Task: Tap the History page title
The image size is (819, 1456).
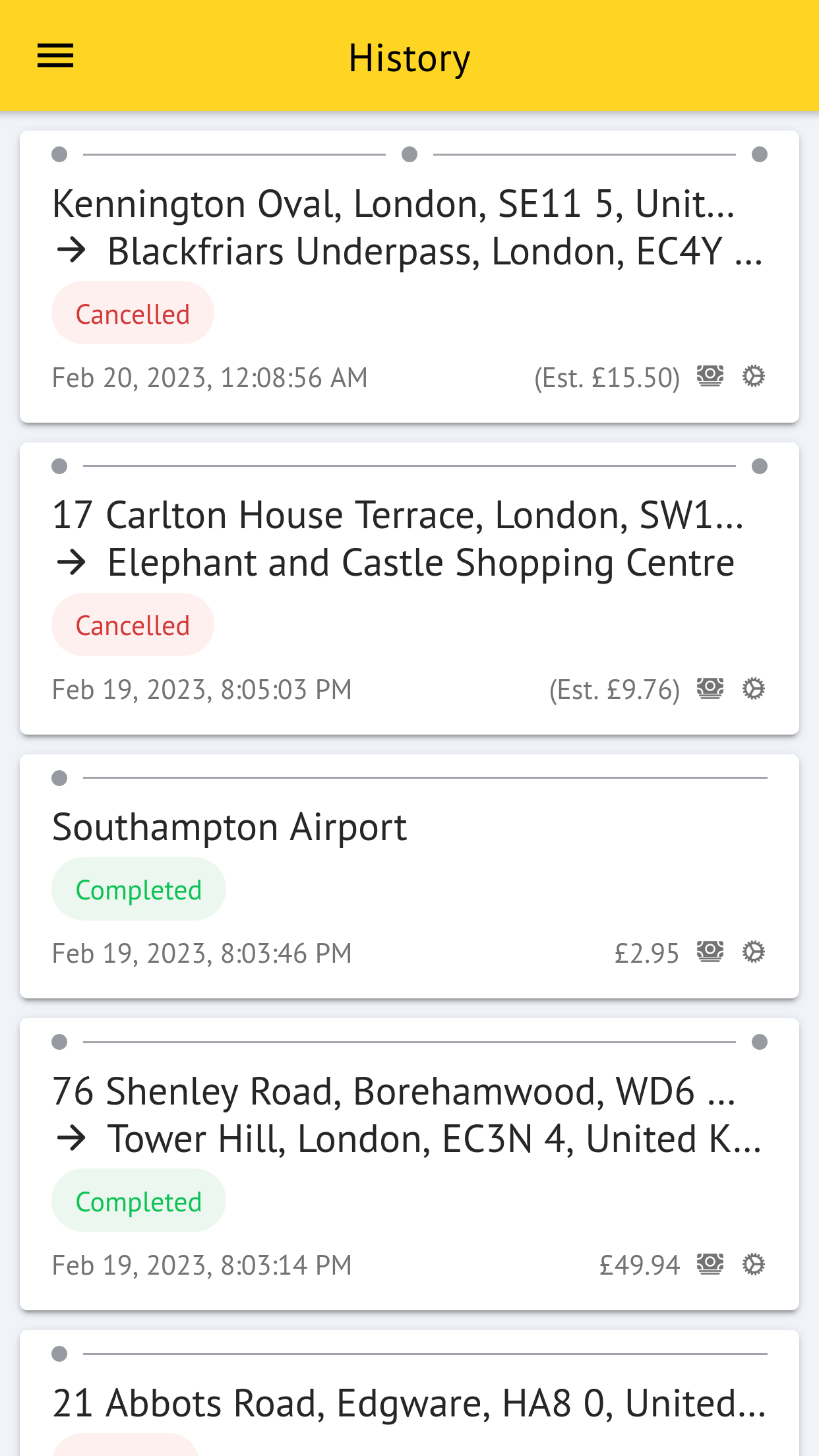Action: coord(409,58)
